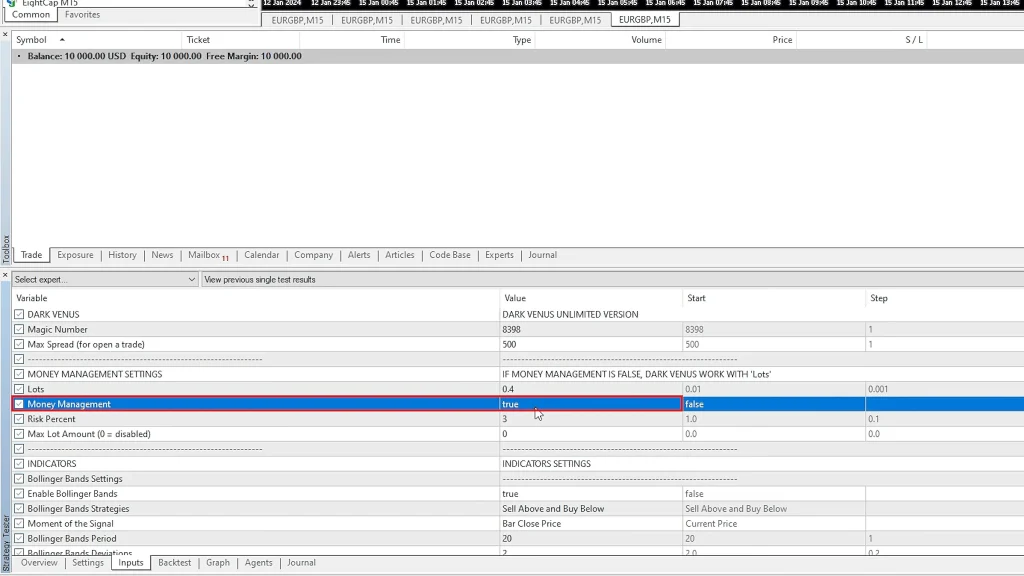
Task: Open the Mailbox tab in Toolbox
Action: coord(205,255)
